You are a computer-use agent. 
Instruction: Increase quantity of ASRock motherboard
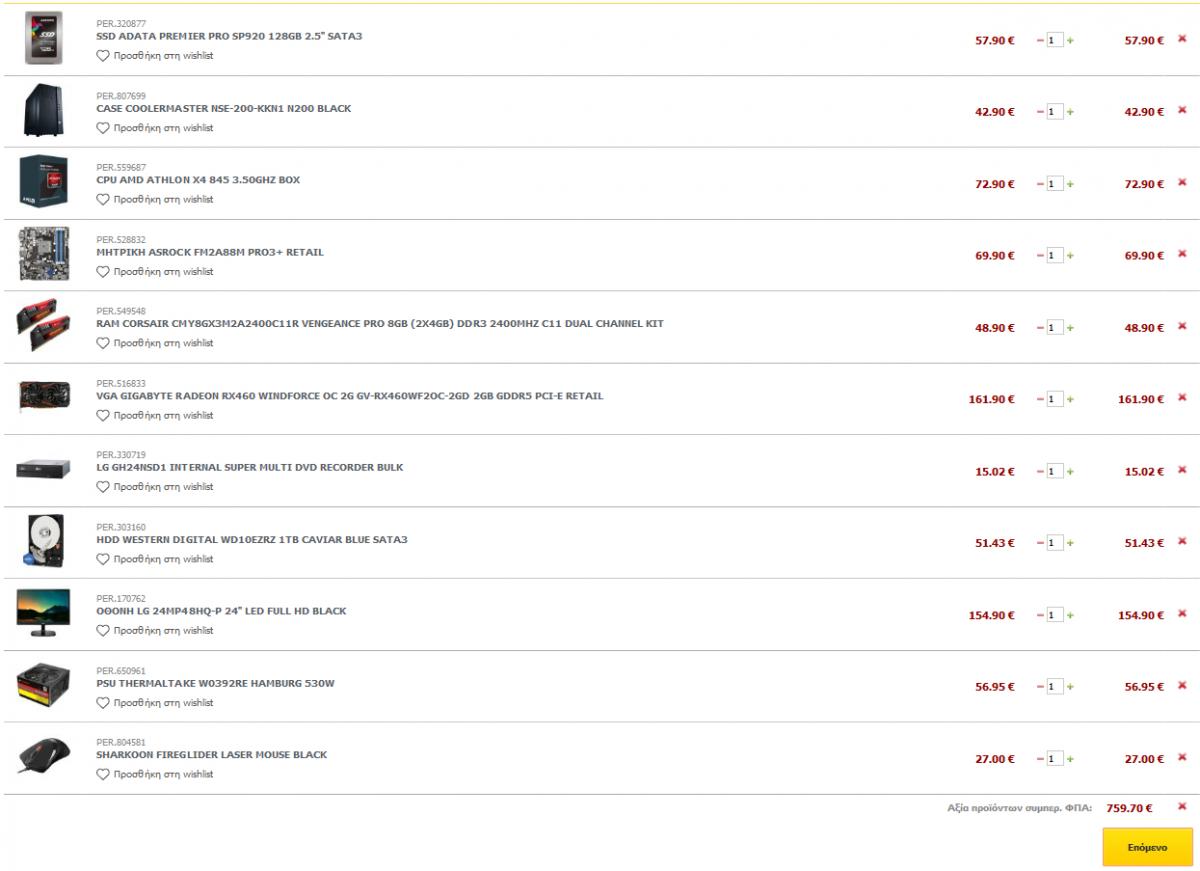[1071, 256]
